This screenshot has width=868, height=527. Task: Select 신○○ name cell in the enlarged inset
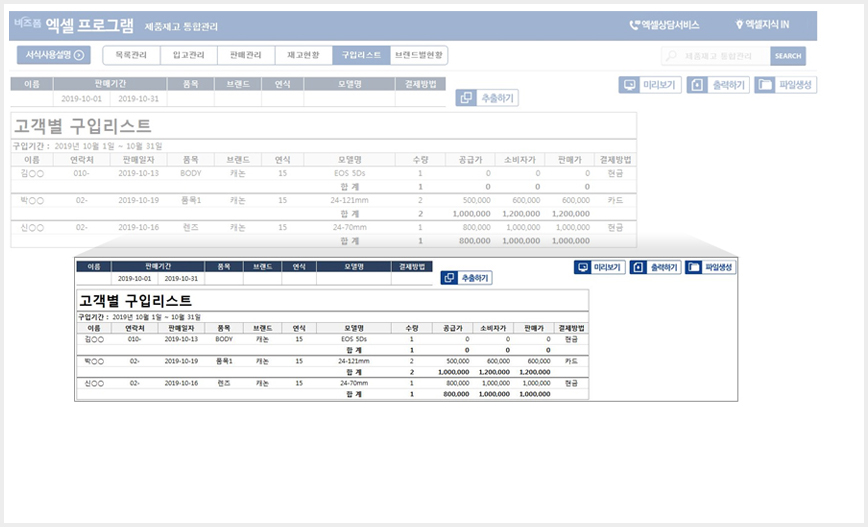point(94,383)
